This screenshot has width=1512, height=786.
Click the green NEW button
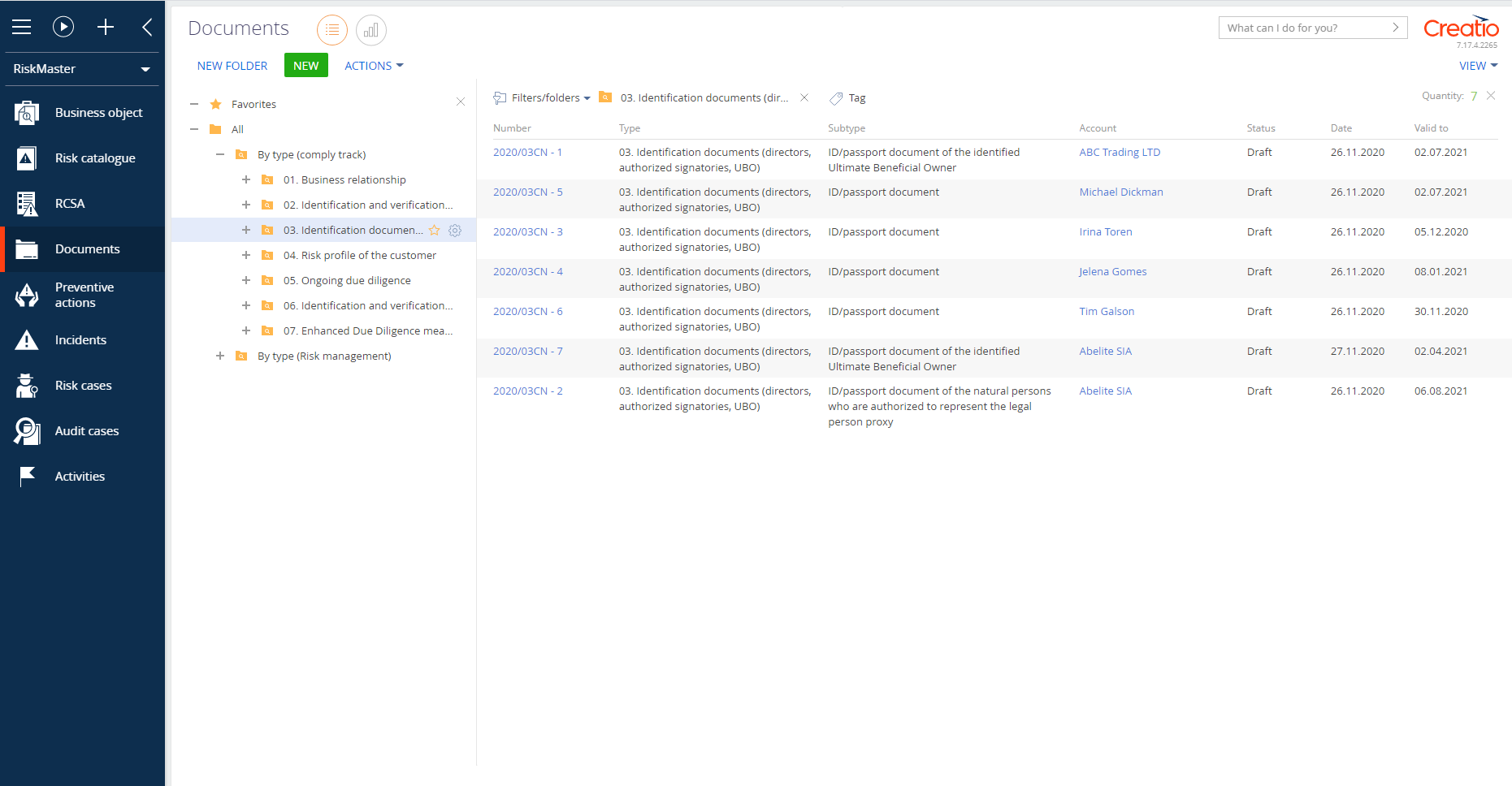click(305, 66)
